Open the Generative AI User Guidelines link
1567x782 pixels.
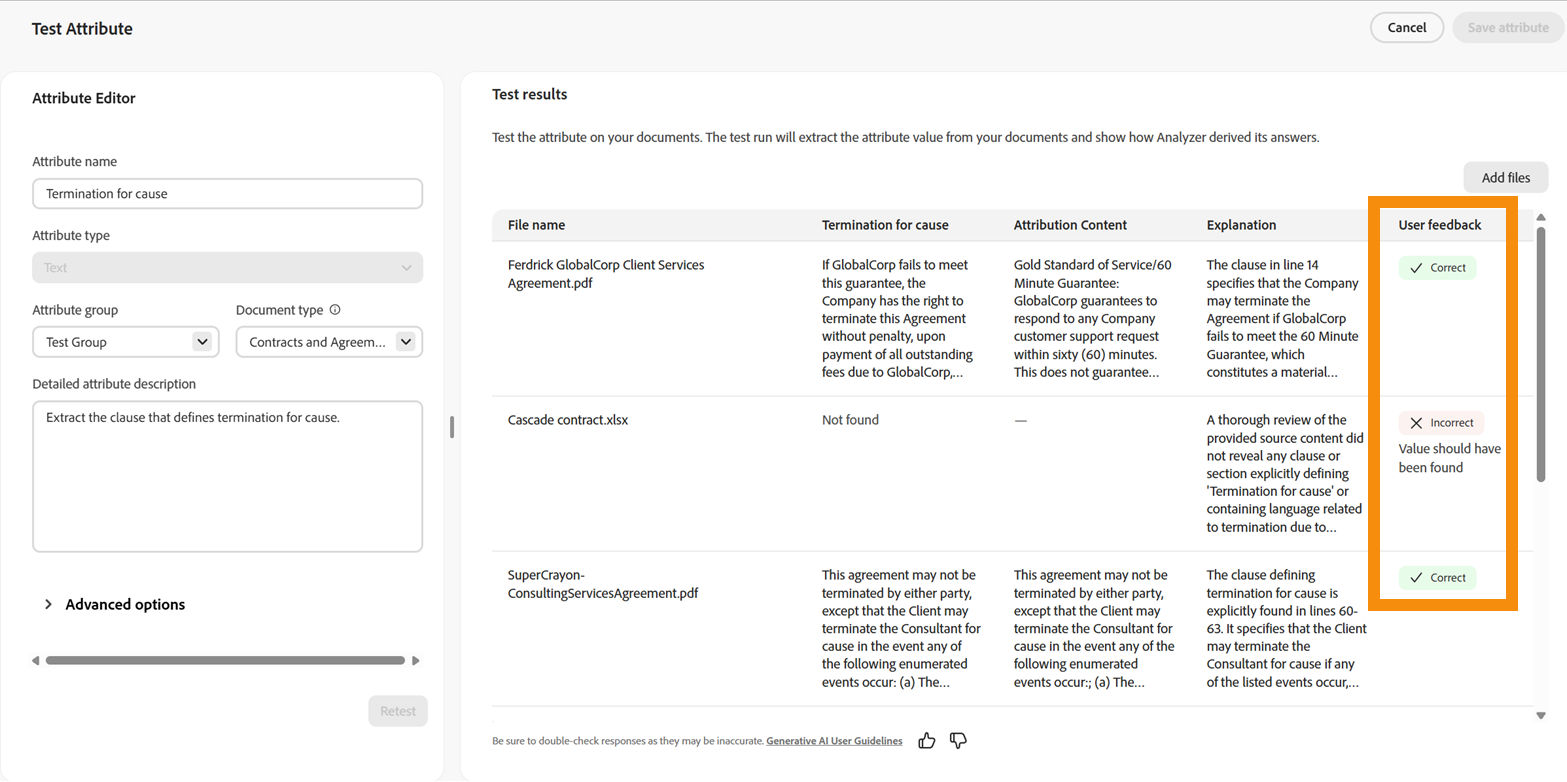click(x=833, y=741)
